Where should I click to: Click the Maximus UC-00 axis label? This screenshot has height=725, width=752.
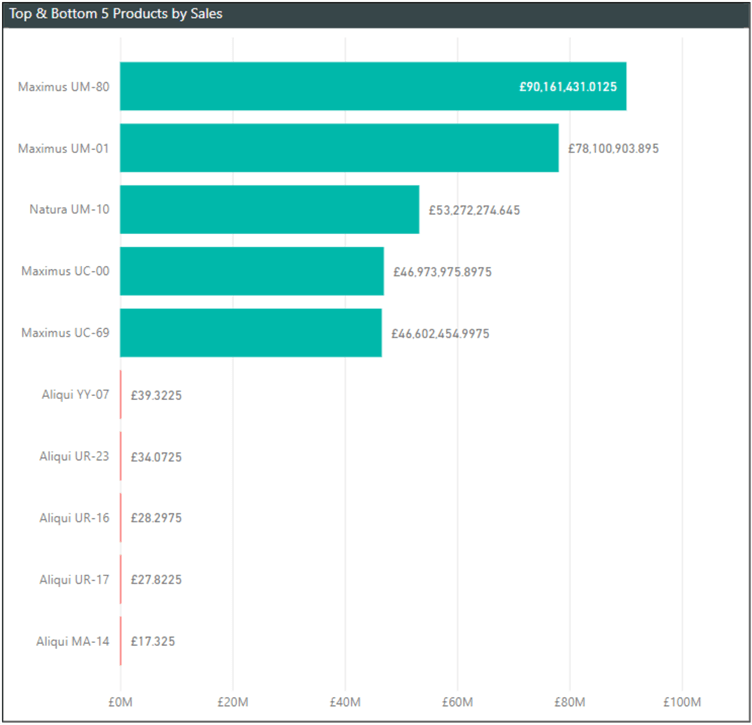(x=65, y=271)
